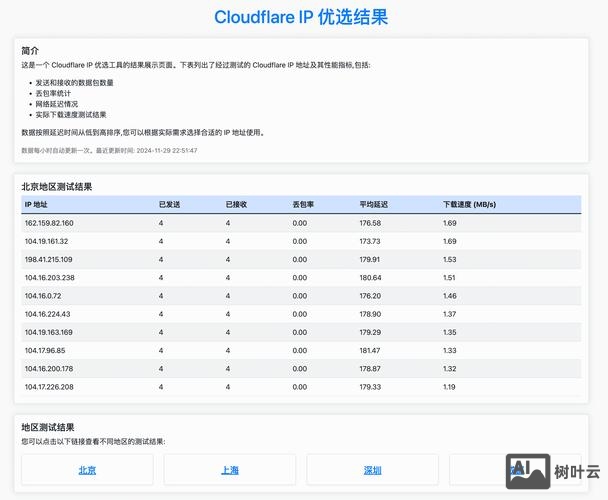Screen dimensions: 608x500
Task: Select IP address 104.16.0.72
Action: 43,296
